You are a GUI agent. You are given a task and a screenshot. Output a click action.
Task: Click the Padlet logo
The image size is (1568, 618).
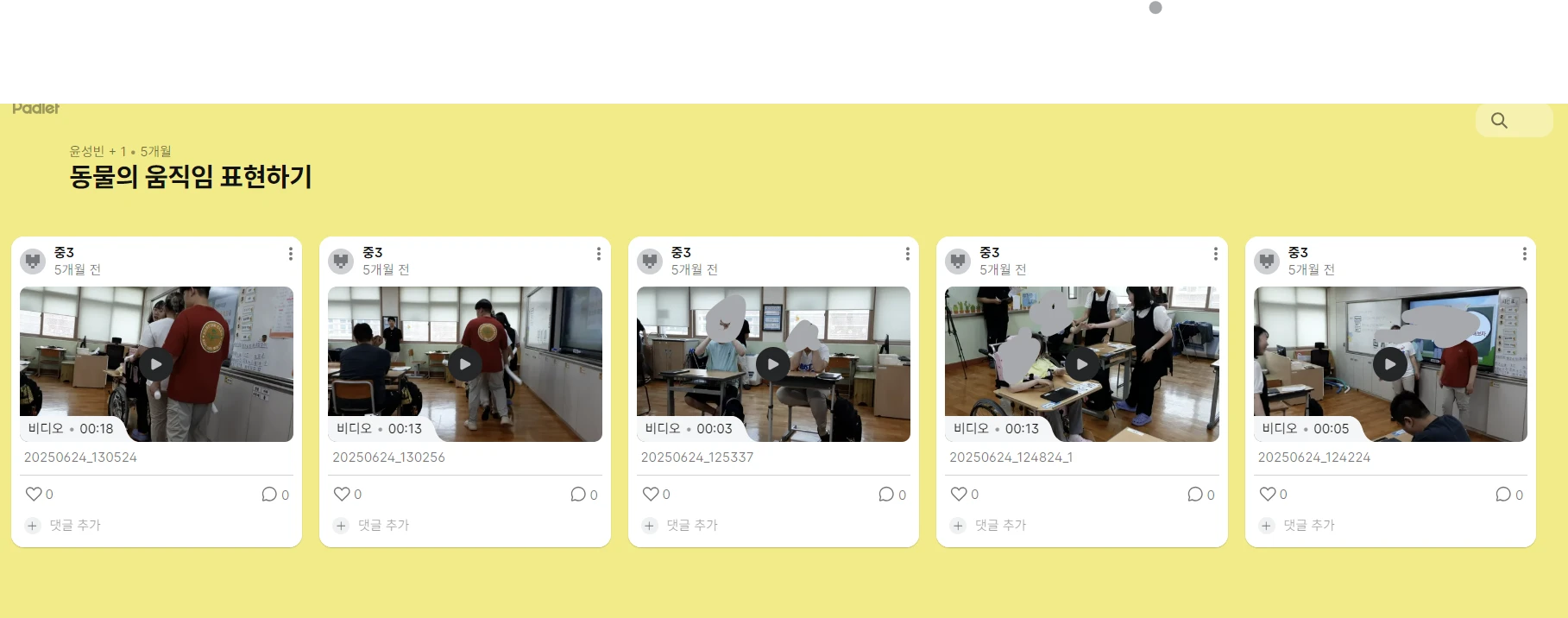(36, 109)
